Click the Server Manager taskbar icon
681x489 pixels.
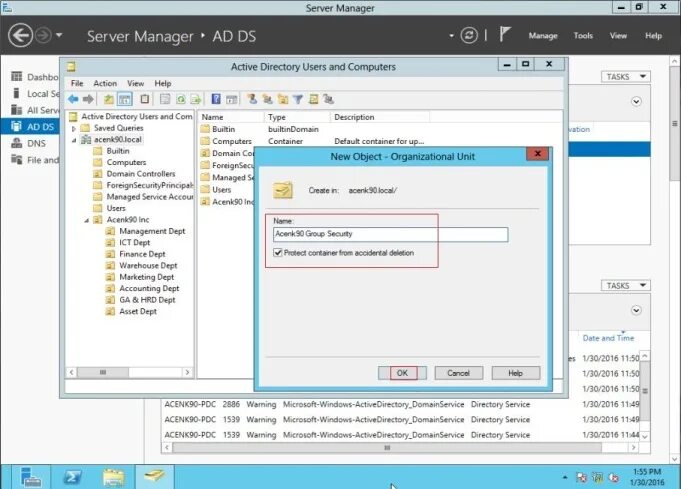pos(30,477)
